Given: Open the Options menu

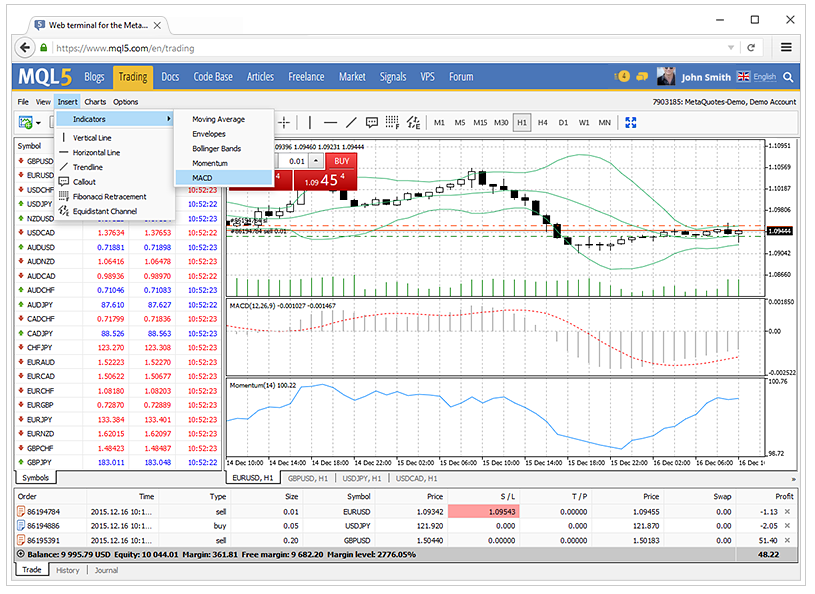Looking at the screenshot, I should [x=125, y=102].
